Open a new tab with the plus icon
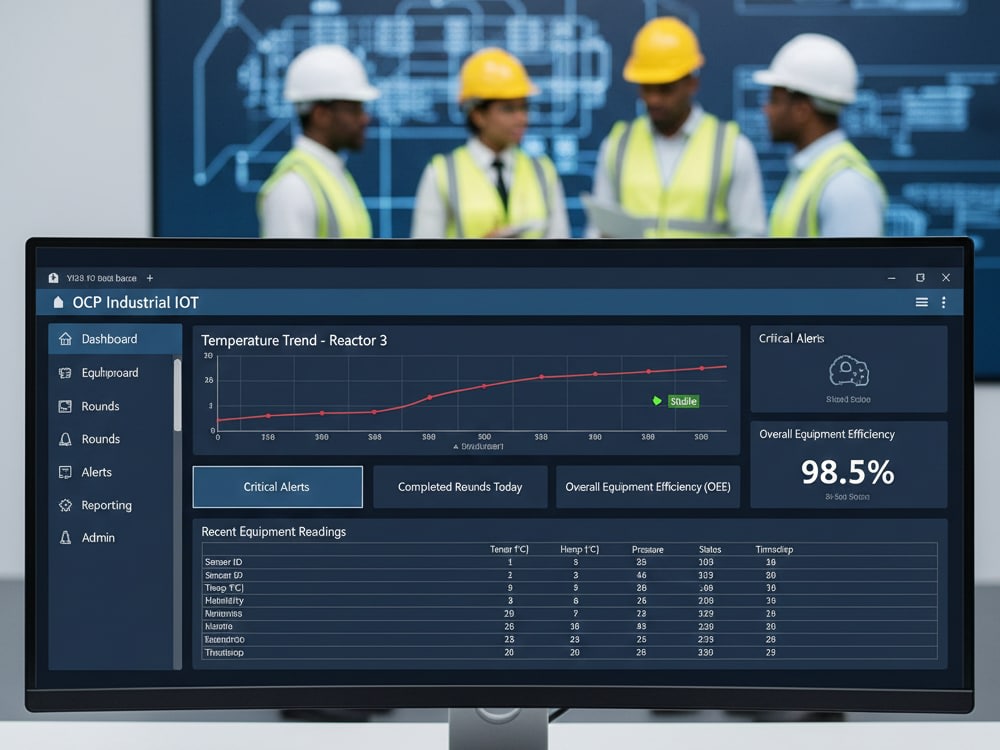 [150, 278]
